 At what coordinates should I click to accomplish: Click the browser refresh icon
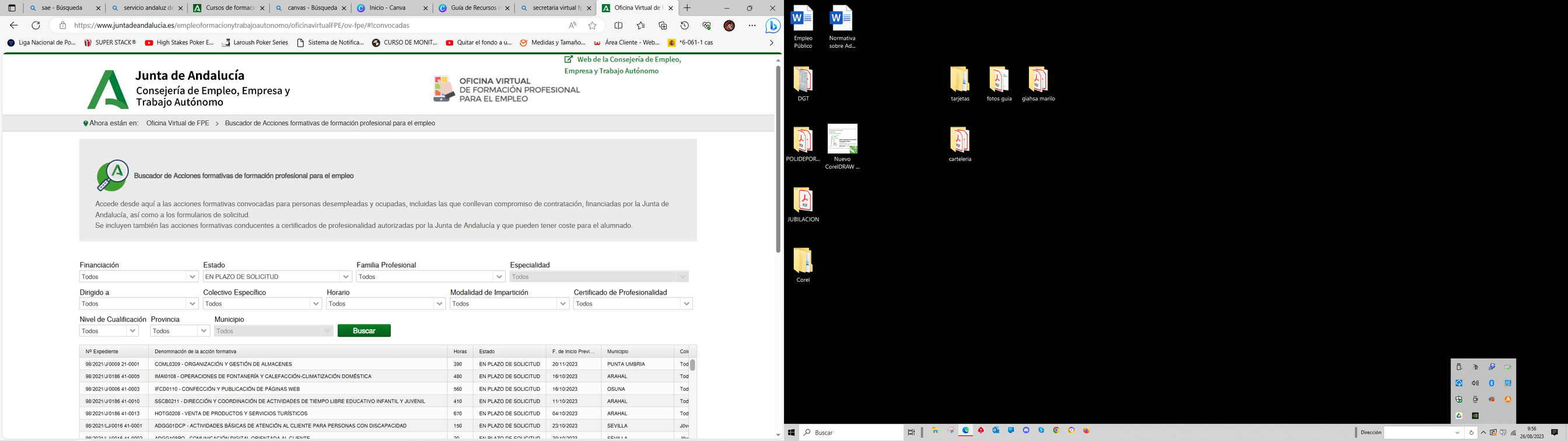(x=36, y=26)
